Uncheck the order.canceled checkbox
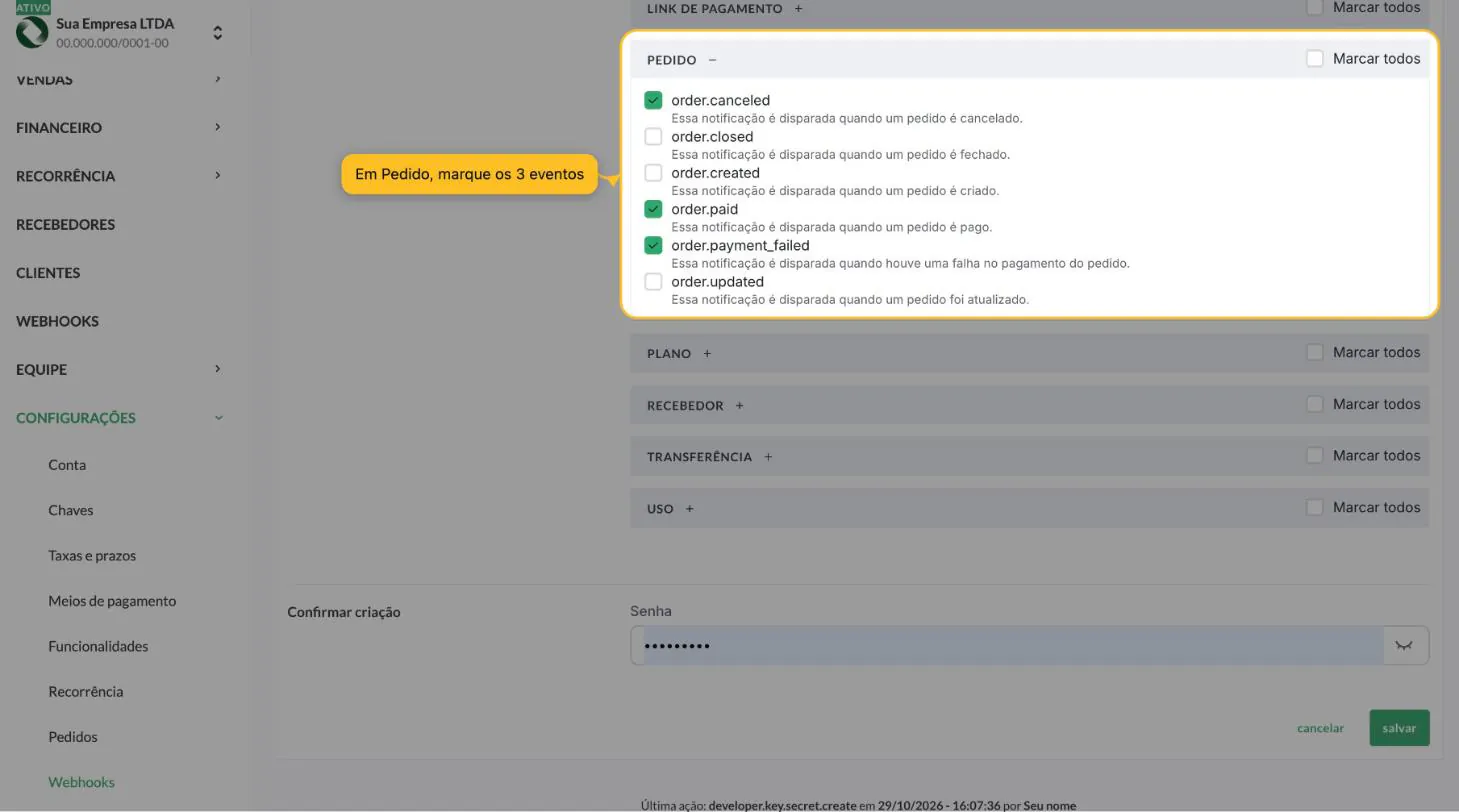1459x812 pixels. click(x=653, y=100)
